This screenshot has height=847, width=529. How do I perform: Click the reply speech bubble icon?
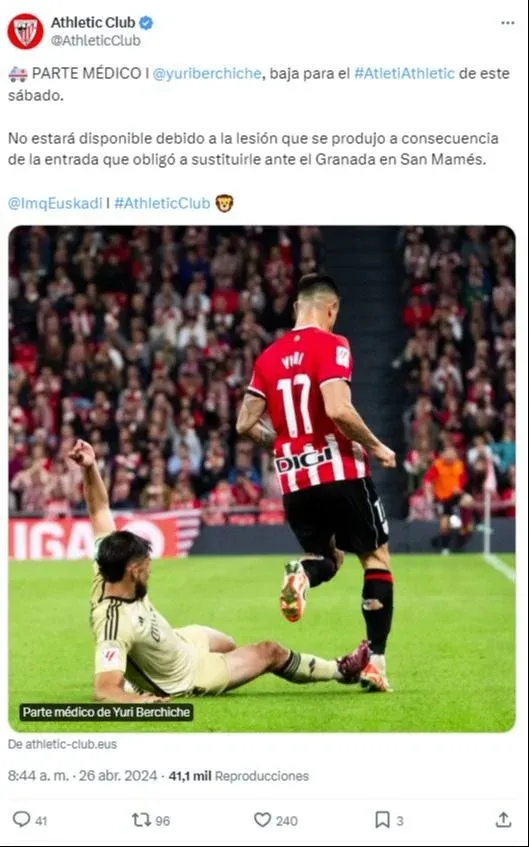click(x=21, y=819)
